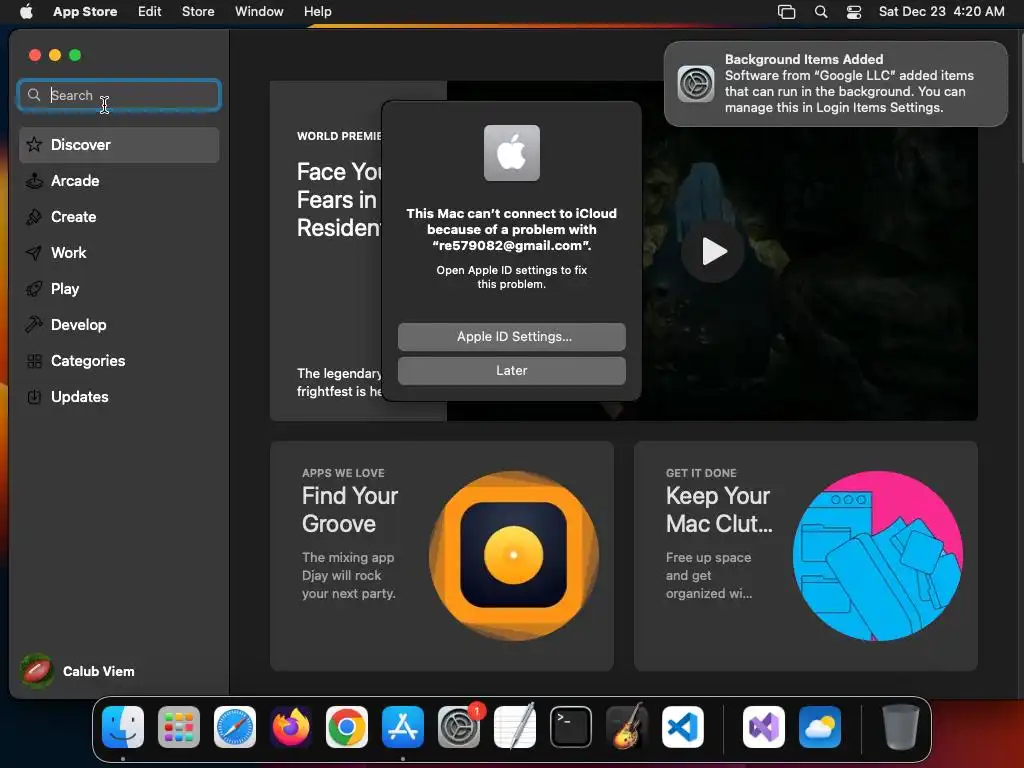Go to the Work category
The width and height of the screenshot is (1024, 768).
(x=119, y=253)
